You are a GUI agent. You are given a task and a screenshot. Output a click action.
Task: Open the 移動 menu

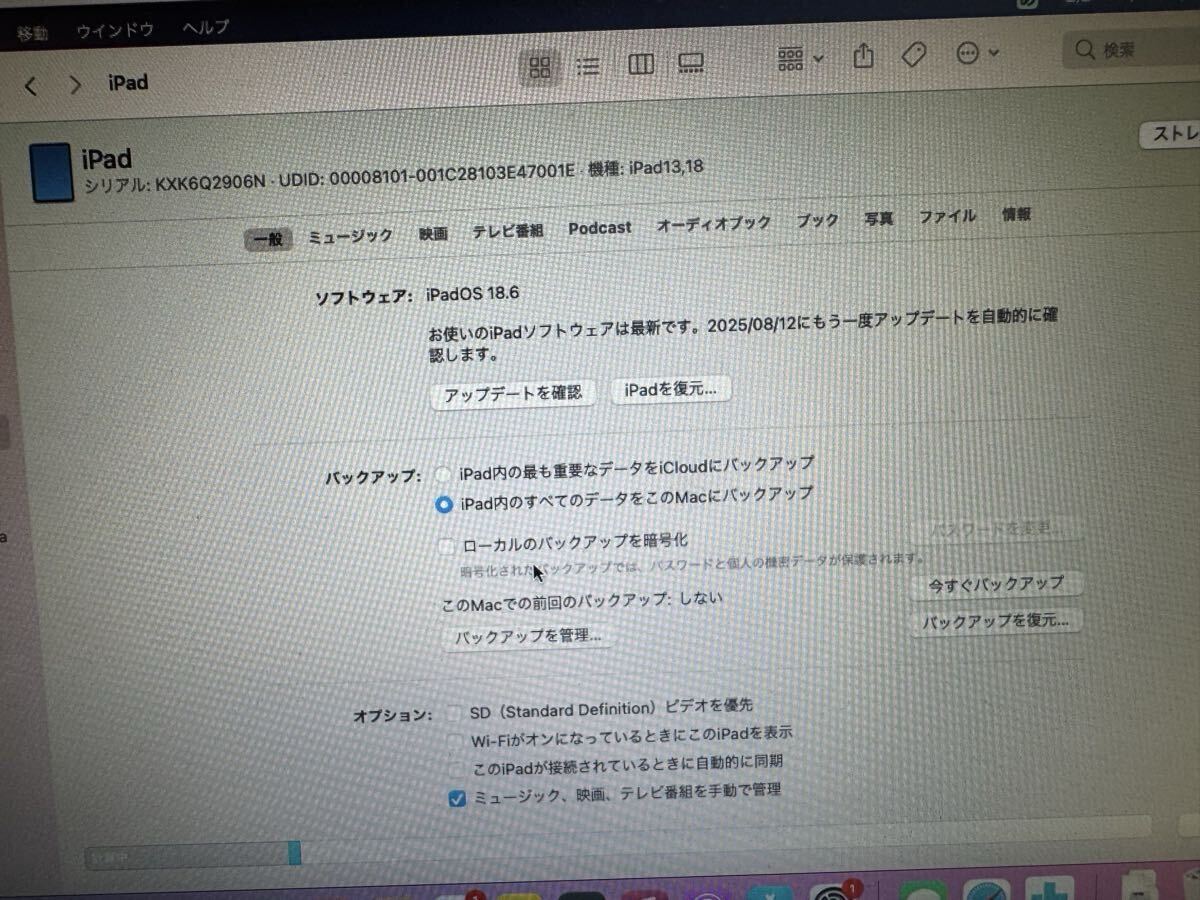pos(31,33)
